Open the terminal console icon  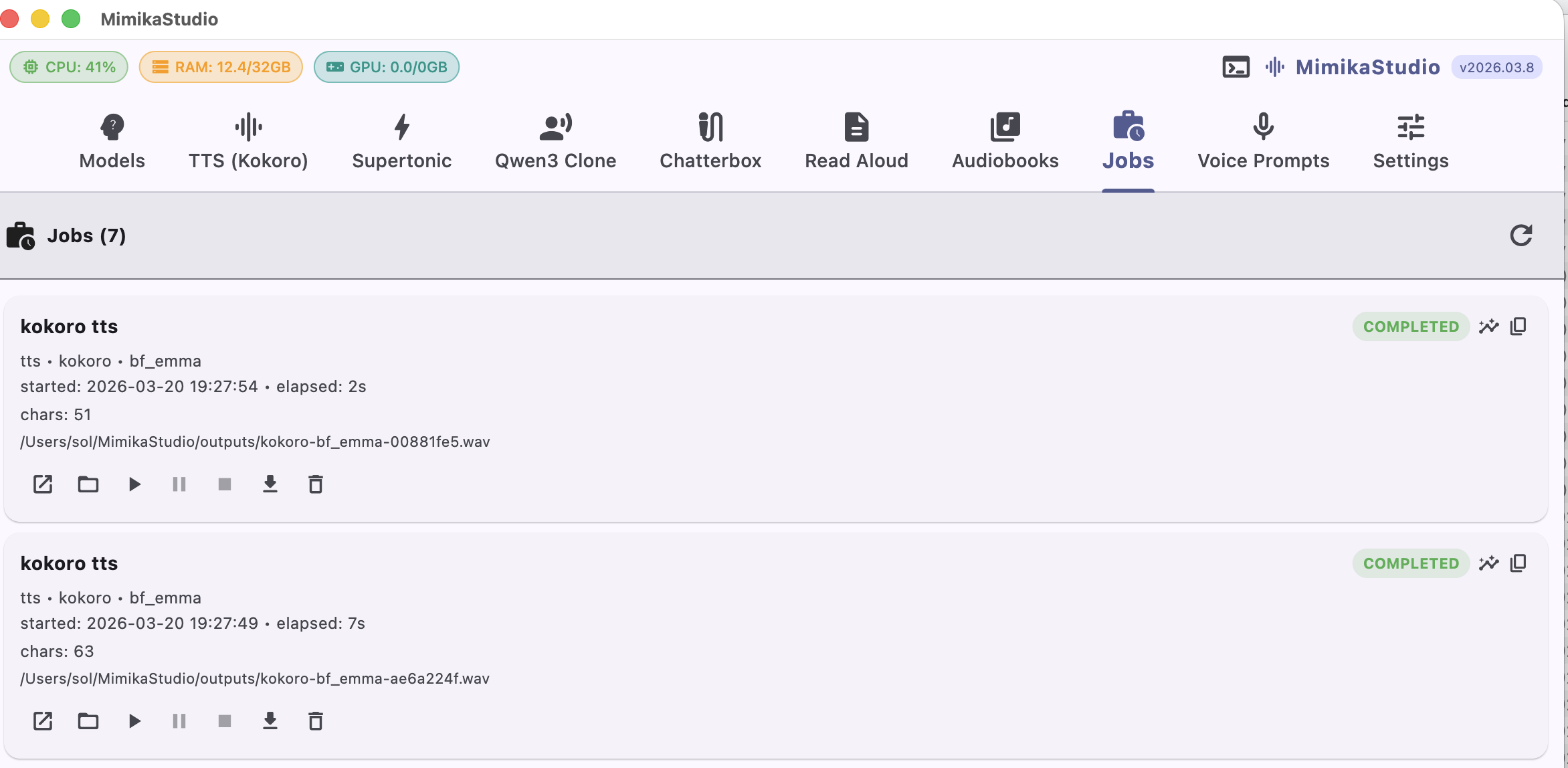(x=1236, y=67)
